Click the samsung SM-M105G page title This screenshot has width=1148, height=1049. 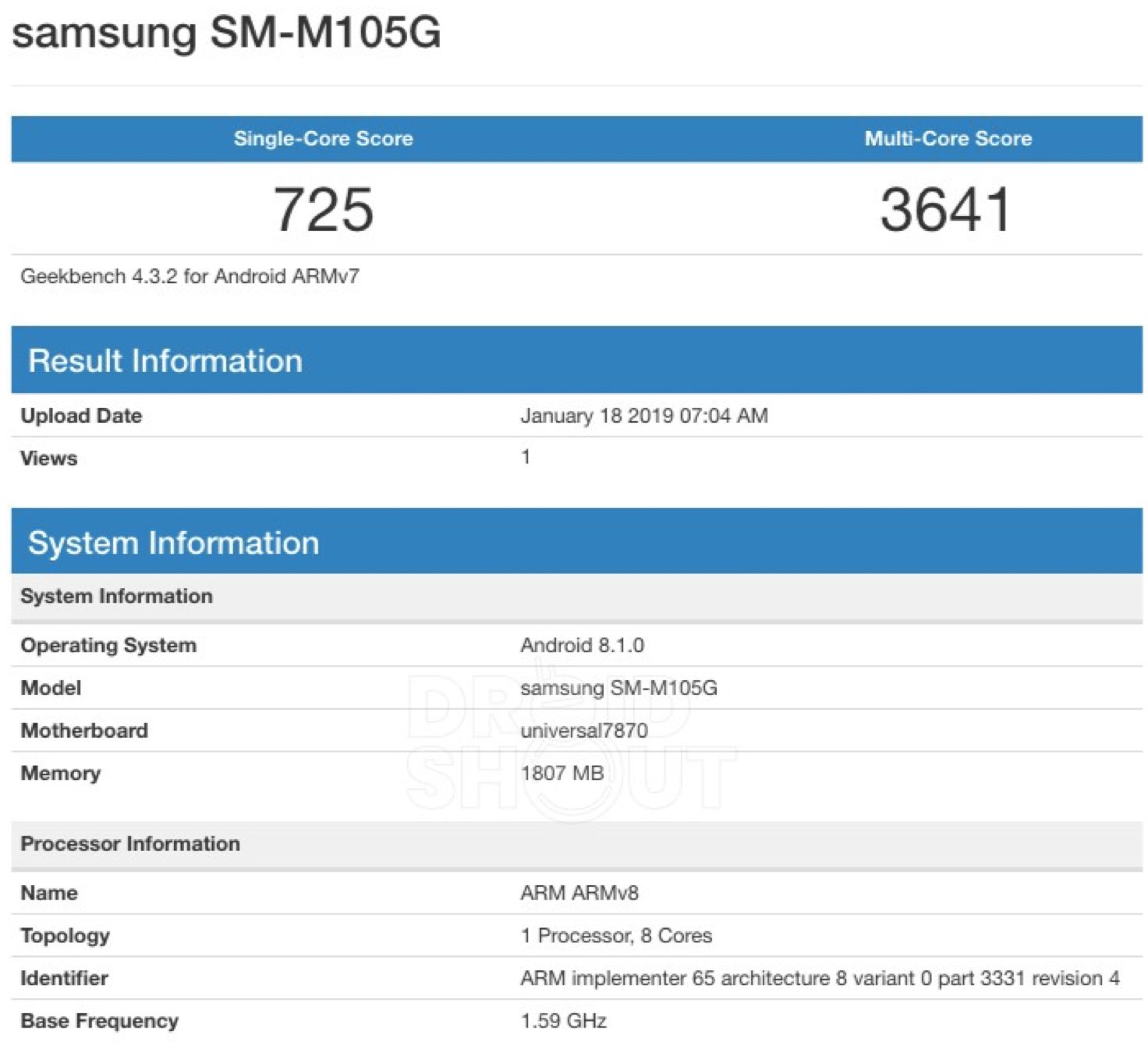tap(226, 33)
